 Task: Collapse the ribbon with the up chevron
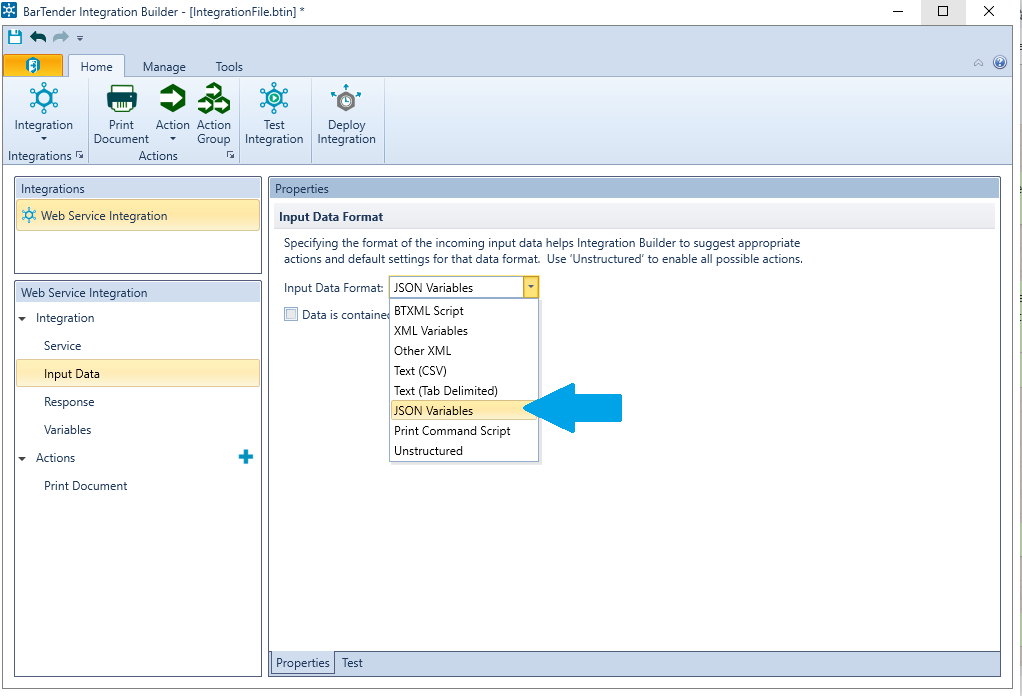point(978,63)
